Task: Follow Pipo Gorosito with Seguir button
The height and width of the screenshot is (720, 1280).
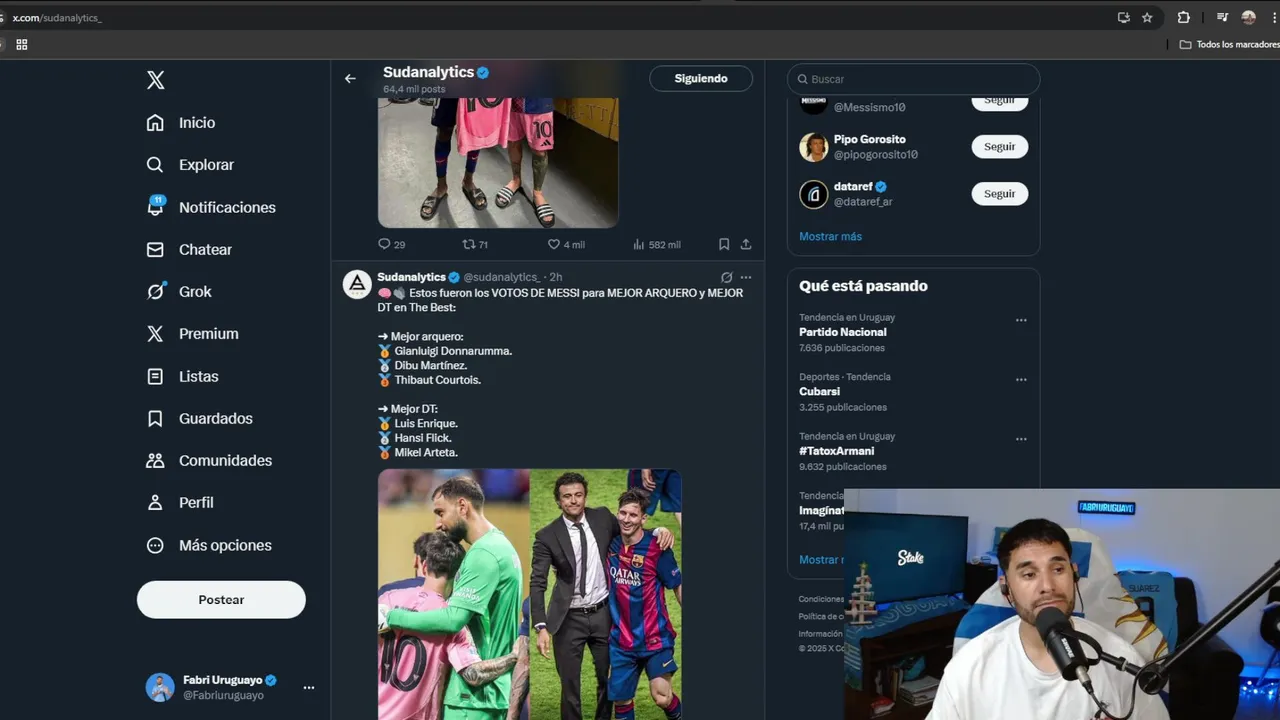Action: pyautogui.click(x=1000, y=146)
